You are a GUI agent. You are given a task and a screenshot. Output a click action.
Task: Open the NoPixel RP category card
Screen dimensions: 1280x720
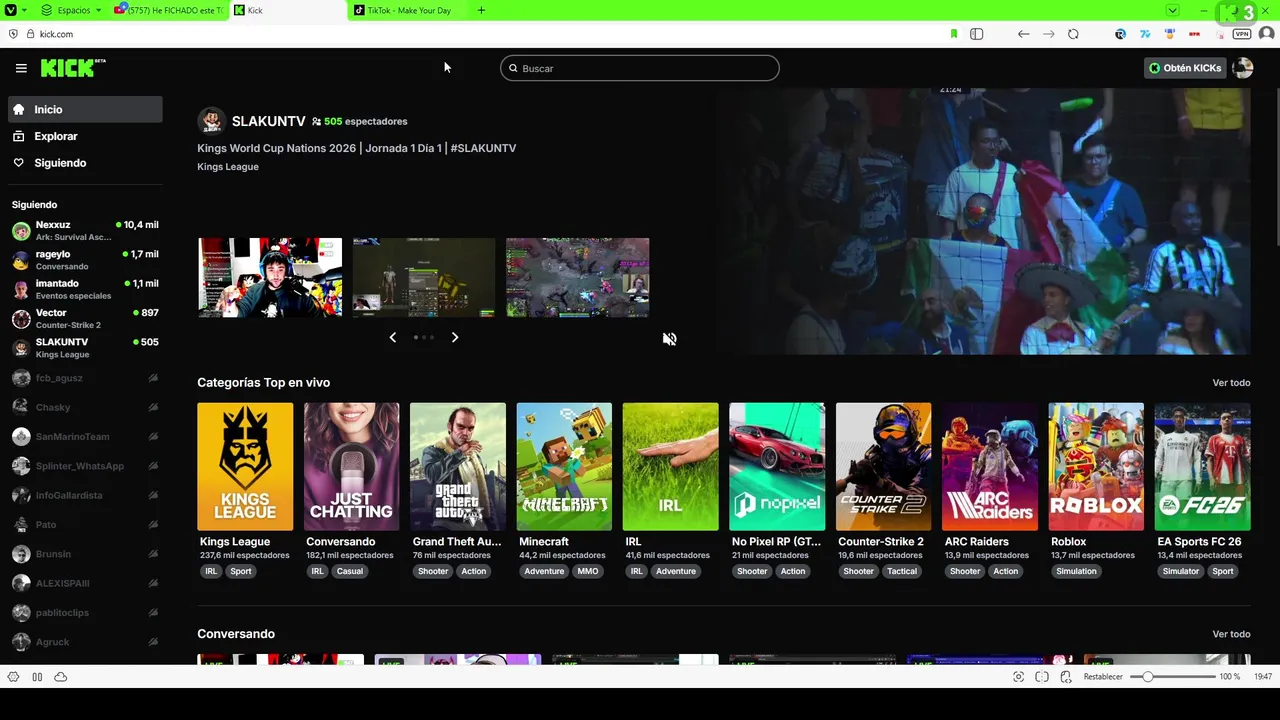click(777, 467)
